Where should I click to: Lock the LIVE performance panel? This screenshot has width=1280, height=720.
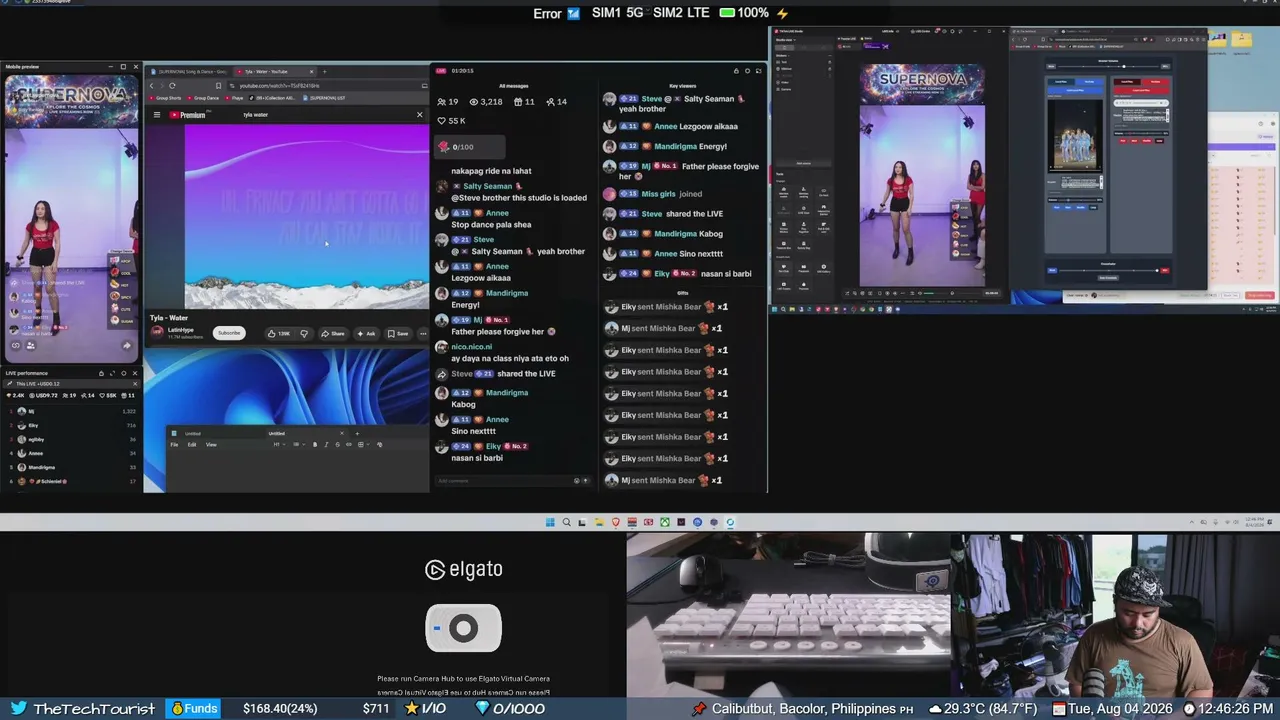tap(101, 373)
